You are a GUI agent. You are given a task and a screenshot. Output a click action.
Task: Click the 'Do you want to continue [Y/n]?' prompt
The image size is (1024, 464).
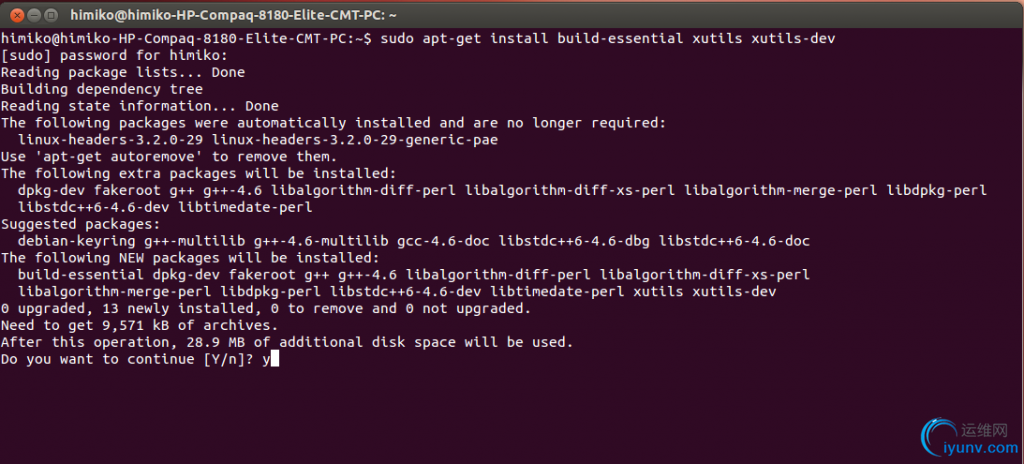point(126,360)
